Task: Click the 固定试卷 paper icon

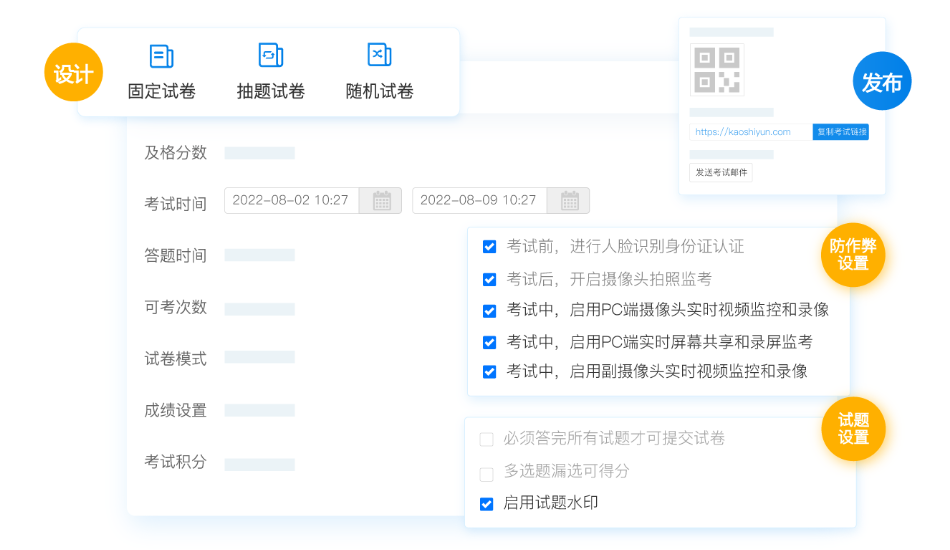Action: (x=161, y=56)
